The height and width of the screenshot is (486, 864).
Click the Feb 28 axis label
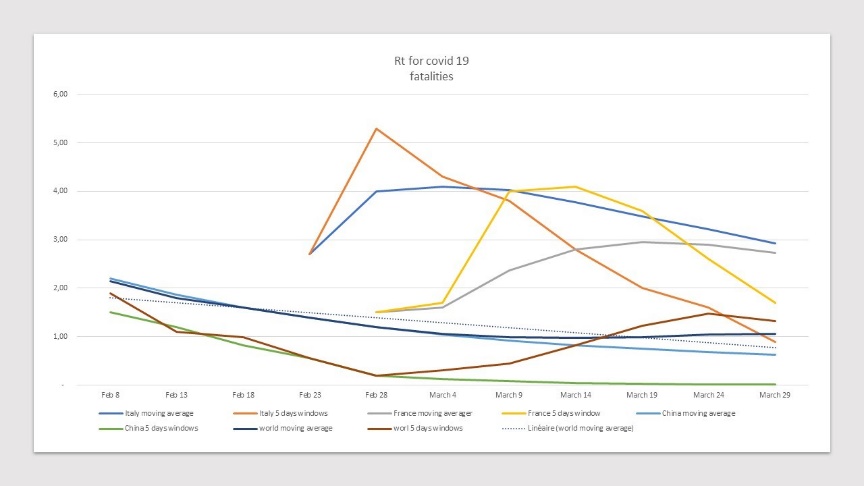pyautogui.click(x=376, y=395)
